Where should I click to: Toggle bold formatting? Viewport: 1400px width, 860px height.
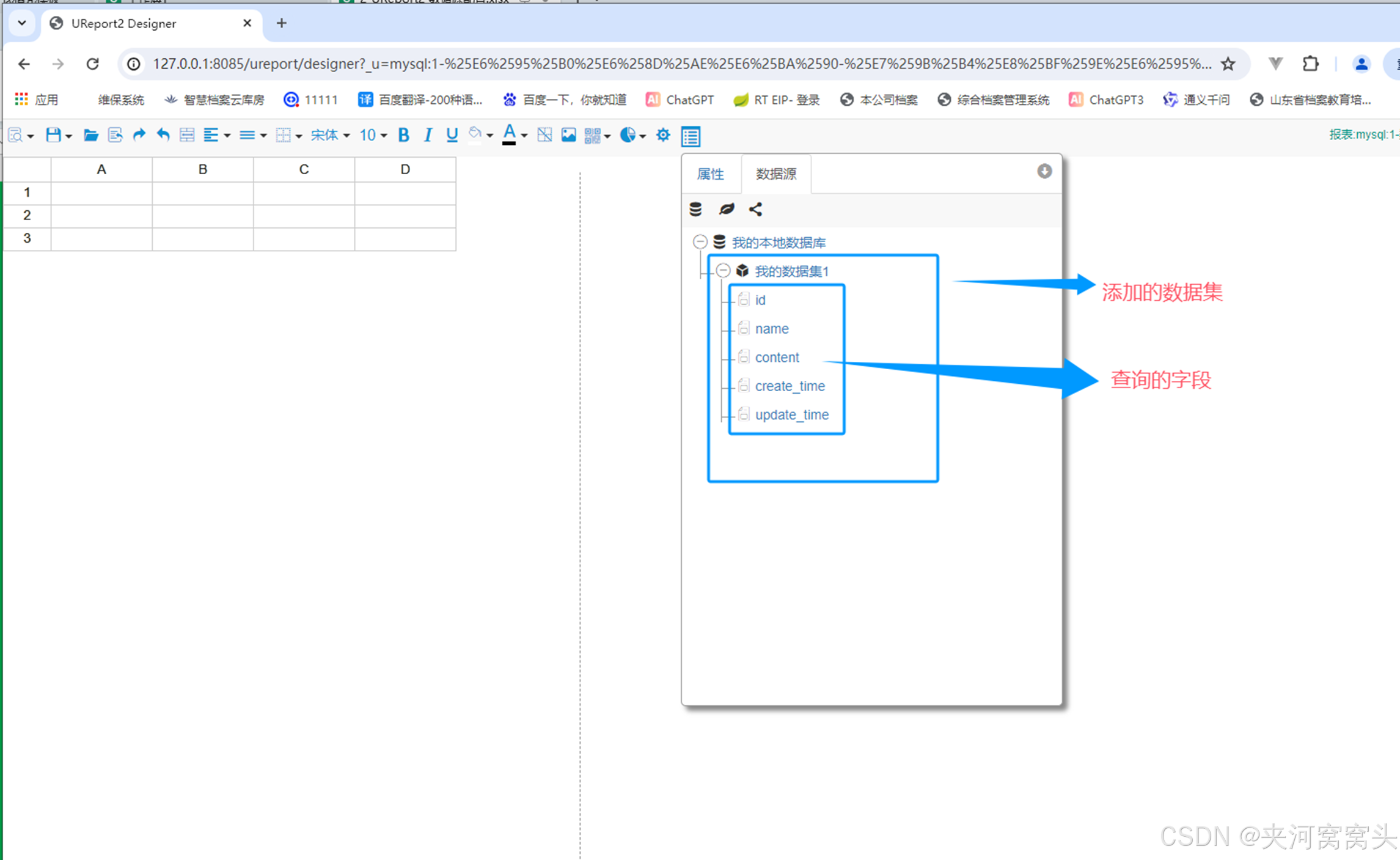[x=403, y=135]
